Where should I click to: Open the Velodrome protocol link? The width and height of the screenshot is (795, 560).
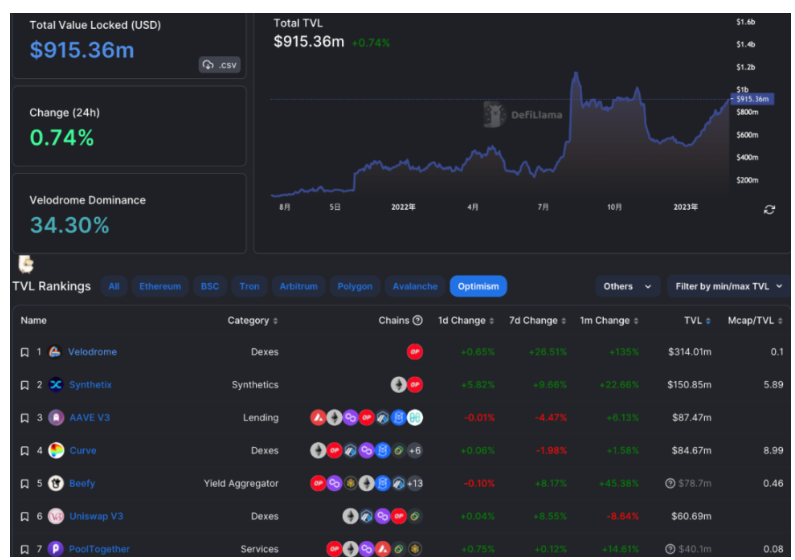(x=92, y=352)
